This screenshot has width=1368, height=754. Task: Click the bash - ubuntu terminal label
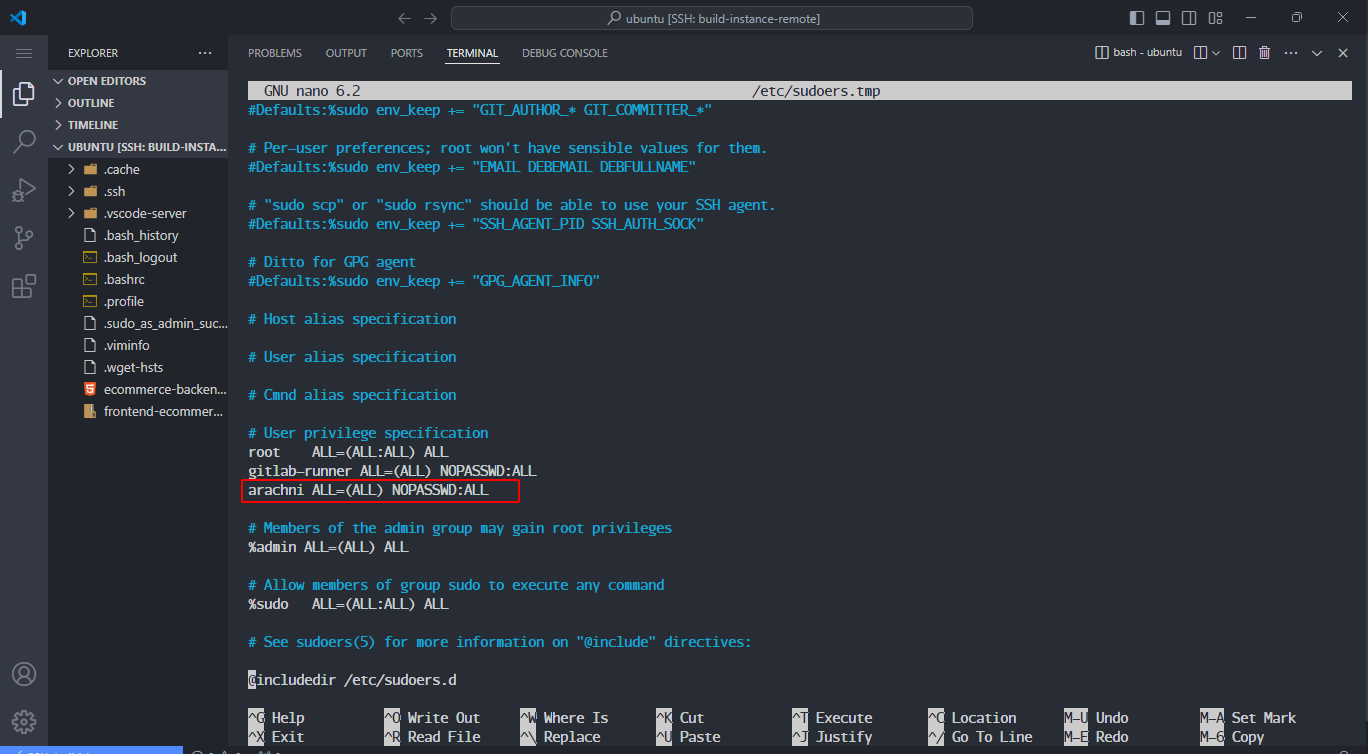pyautogui.click(x=1139, y=53)
